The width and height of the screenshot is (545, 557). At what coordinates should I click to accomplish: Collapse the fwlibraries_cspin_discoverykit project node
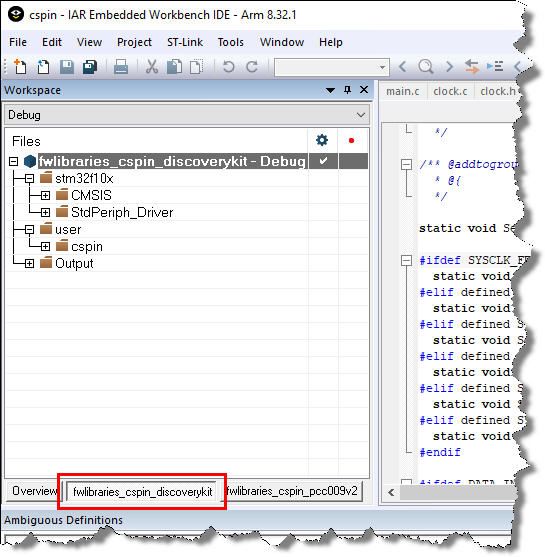click(14, 162)
